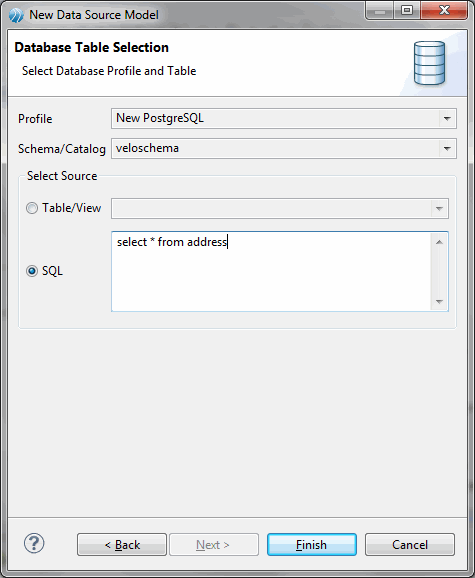Viewport: 475px width, 578px height.
Task: Click SQL text area scrollbar down arrow
Action: tap(439, 302)
